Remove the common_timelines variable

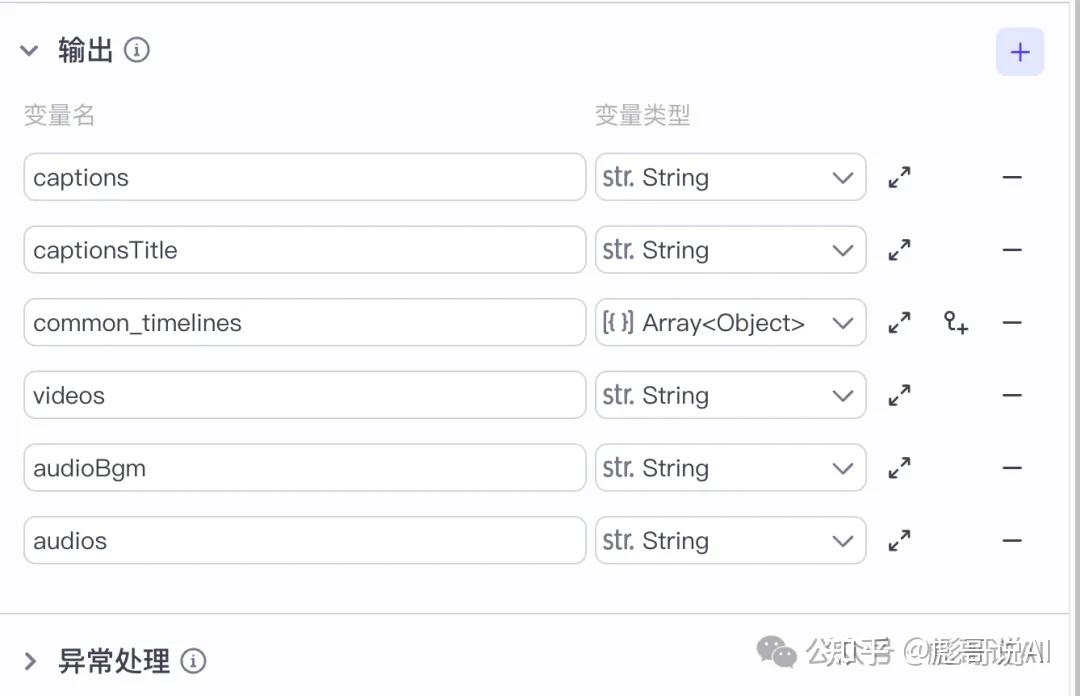1012,323
